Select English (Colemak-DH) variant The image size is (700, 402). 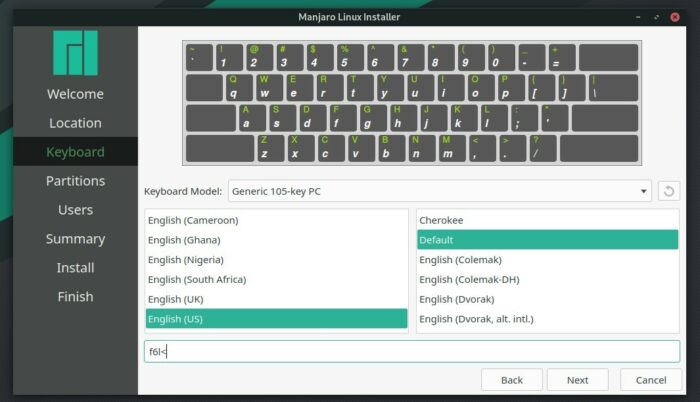click(547, 279)
